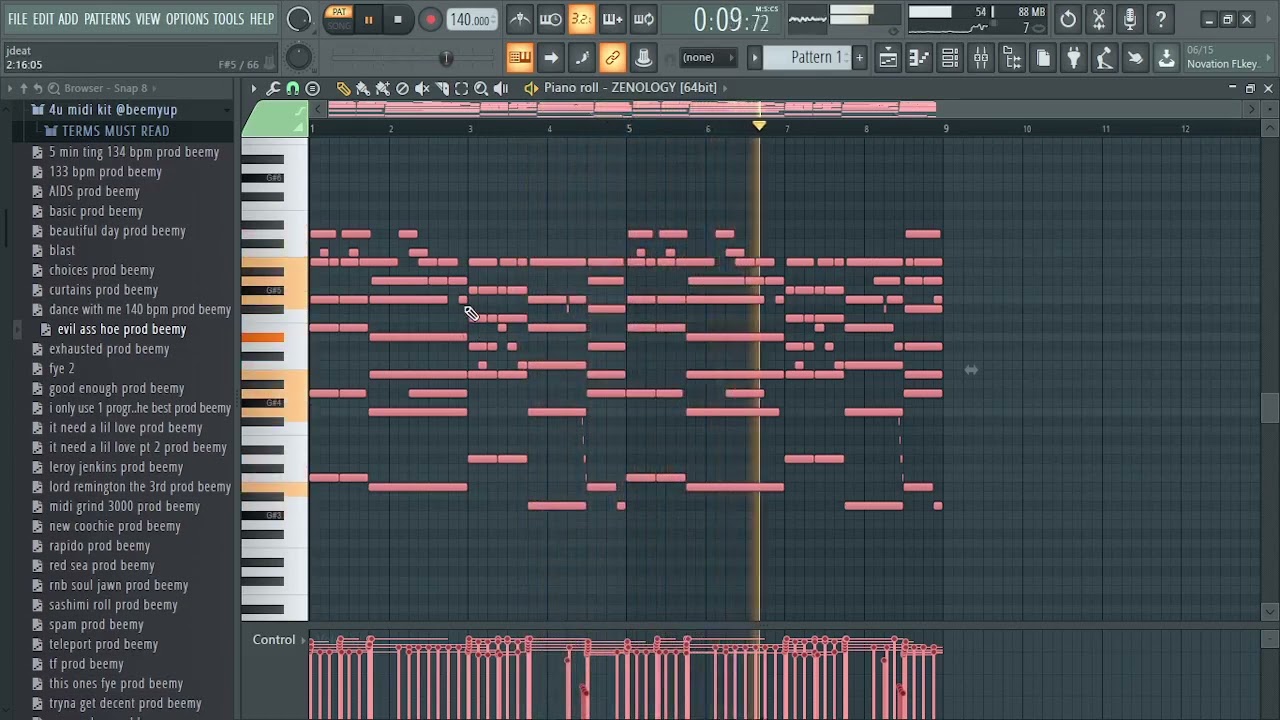
Task: Click the 140.000 tempo field
Action: point(470,20)
